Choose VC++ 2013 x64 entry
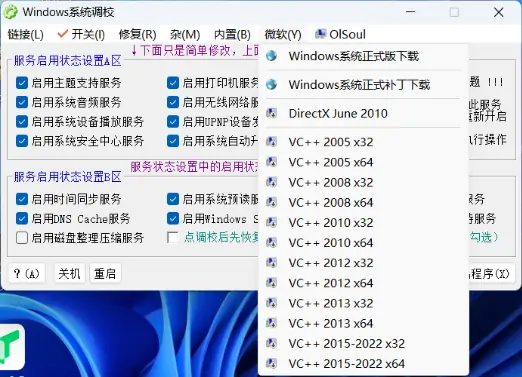522x377 pixels. 363,323
